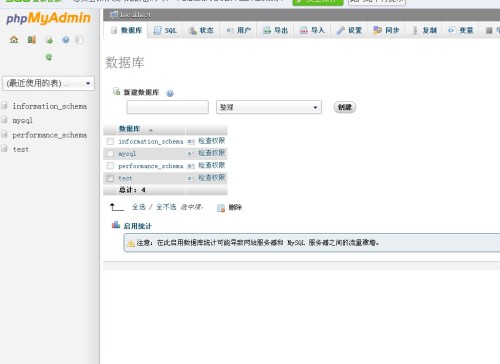Open the phpMyAdmin home icon
This screenshot has height=364, width=500.
[14, 40]
